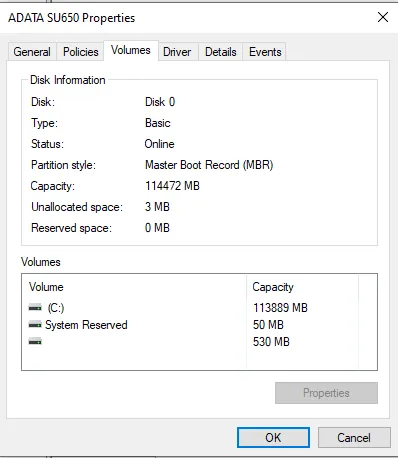Click the 530 MB capacity value

click(x=271, y=342)
